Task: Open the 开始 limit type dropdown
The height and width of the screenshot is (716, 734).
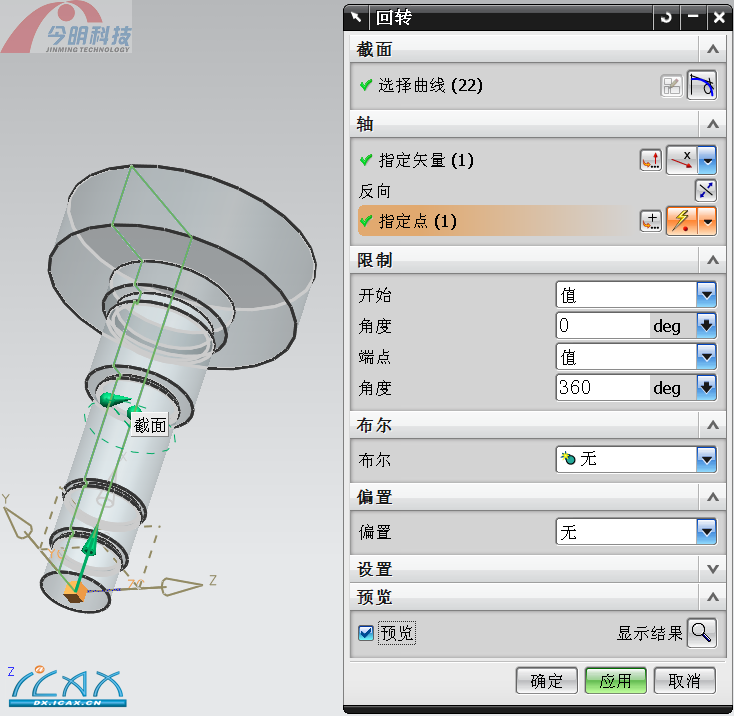Action: point(636,295)
